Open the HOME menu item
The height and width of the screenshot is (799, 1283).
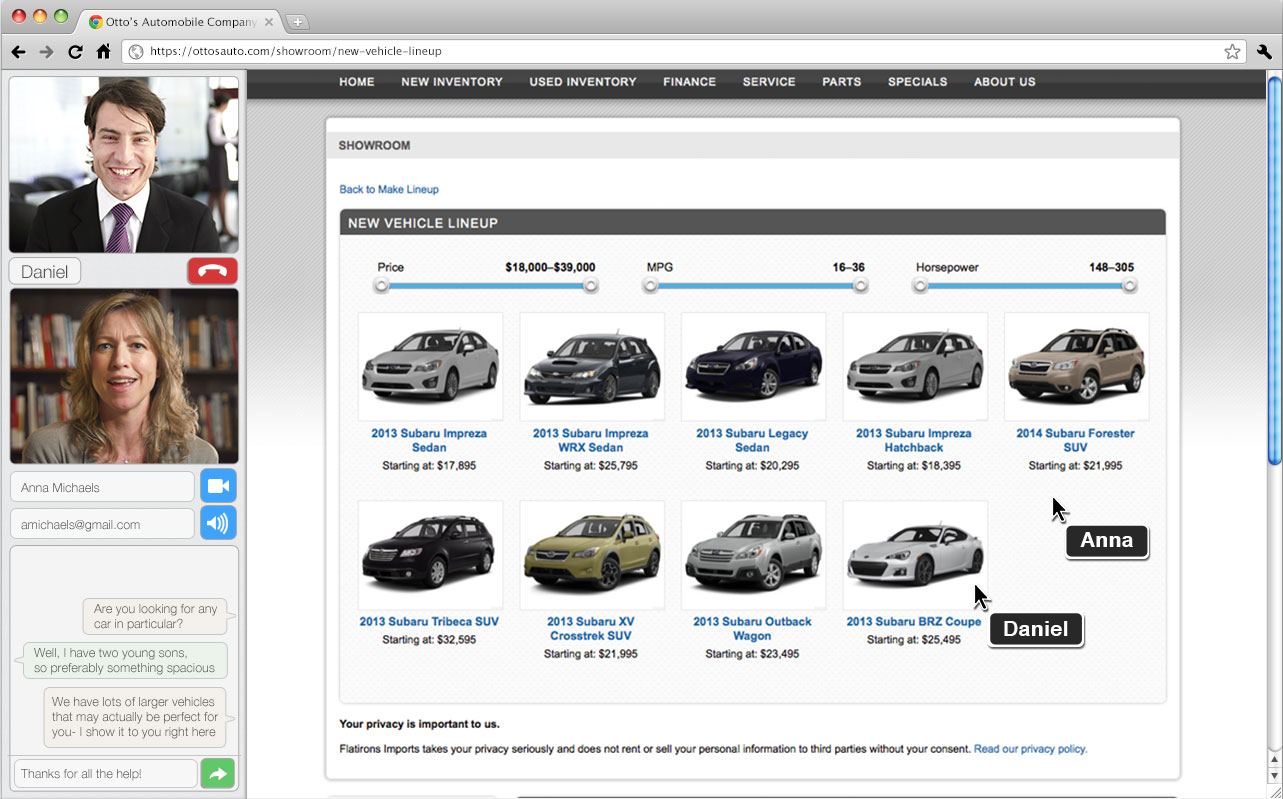[357, 82]
